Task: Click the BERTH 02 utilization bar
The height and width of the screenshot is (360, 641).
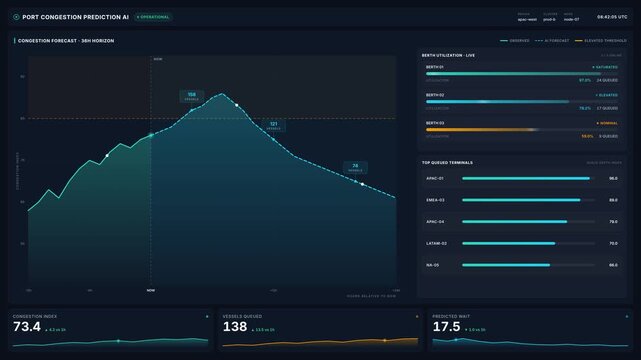Action: [522, 102]
